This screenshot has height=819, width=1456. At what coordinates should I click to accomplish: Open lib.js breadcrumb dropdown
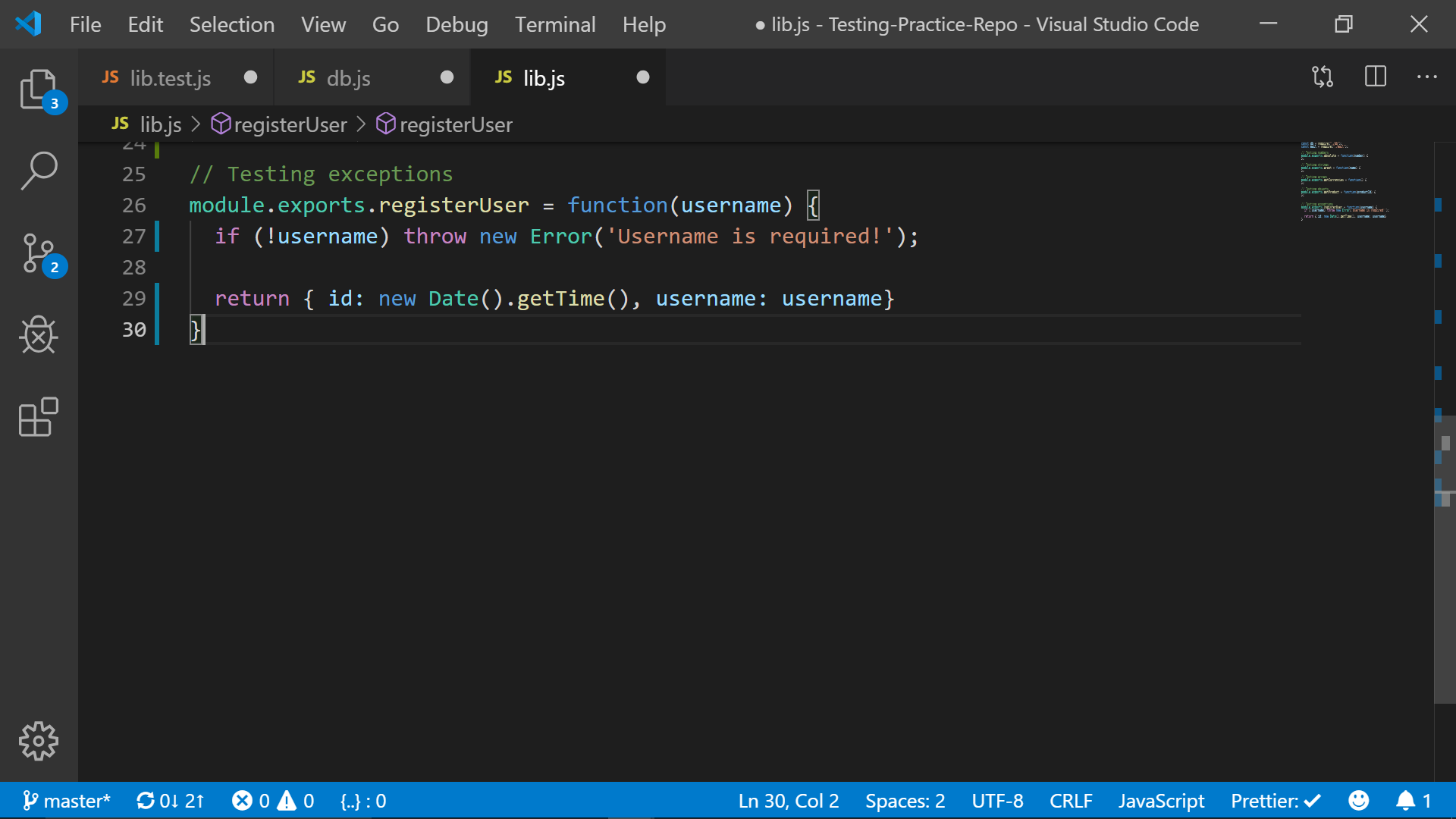[160, 124]
